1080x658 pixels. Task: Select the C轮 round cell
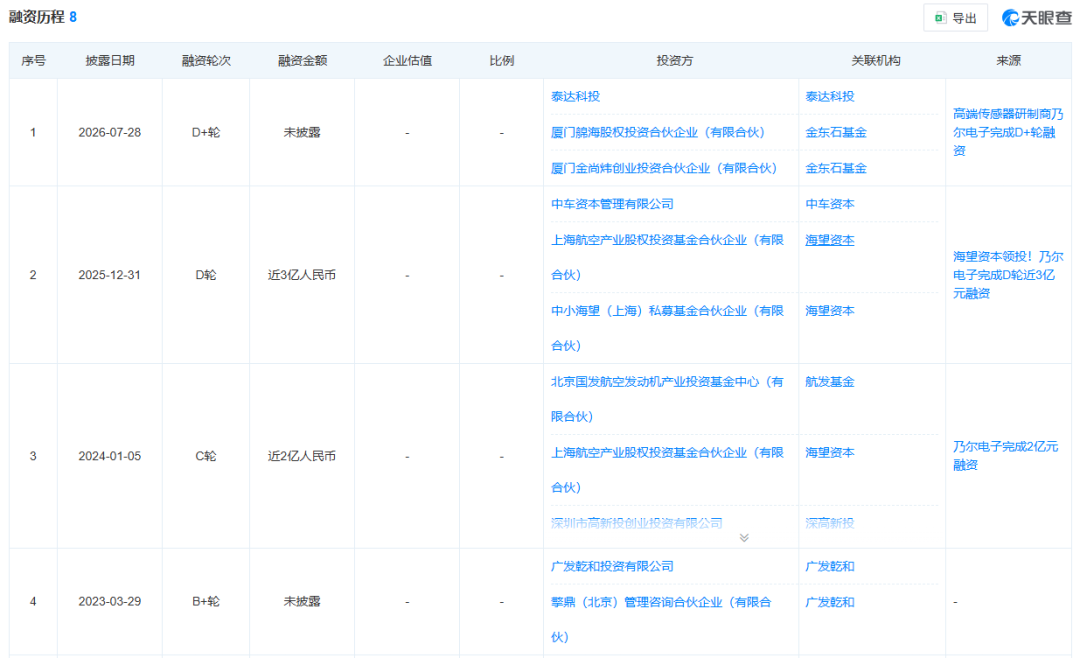(206, 456)
